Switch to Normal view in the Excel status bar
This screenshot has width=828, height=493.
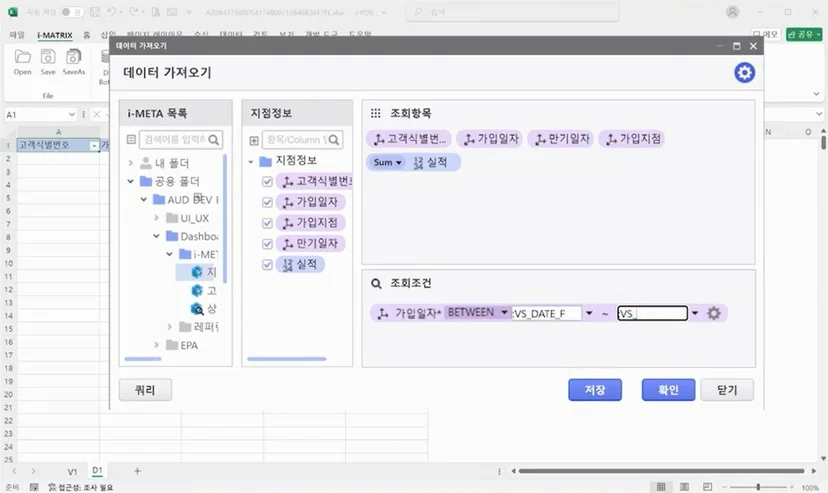coord(661,487)
